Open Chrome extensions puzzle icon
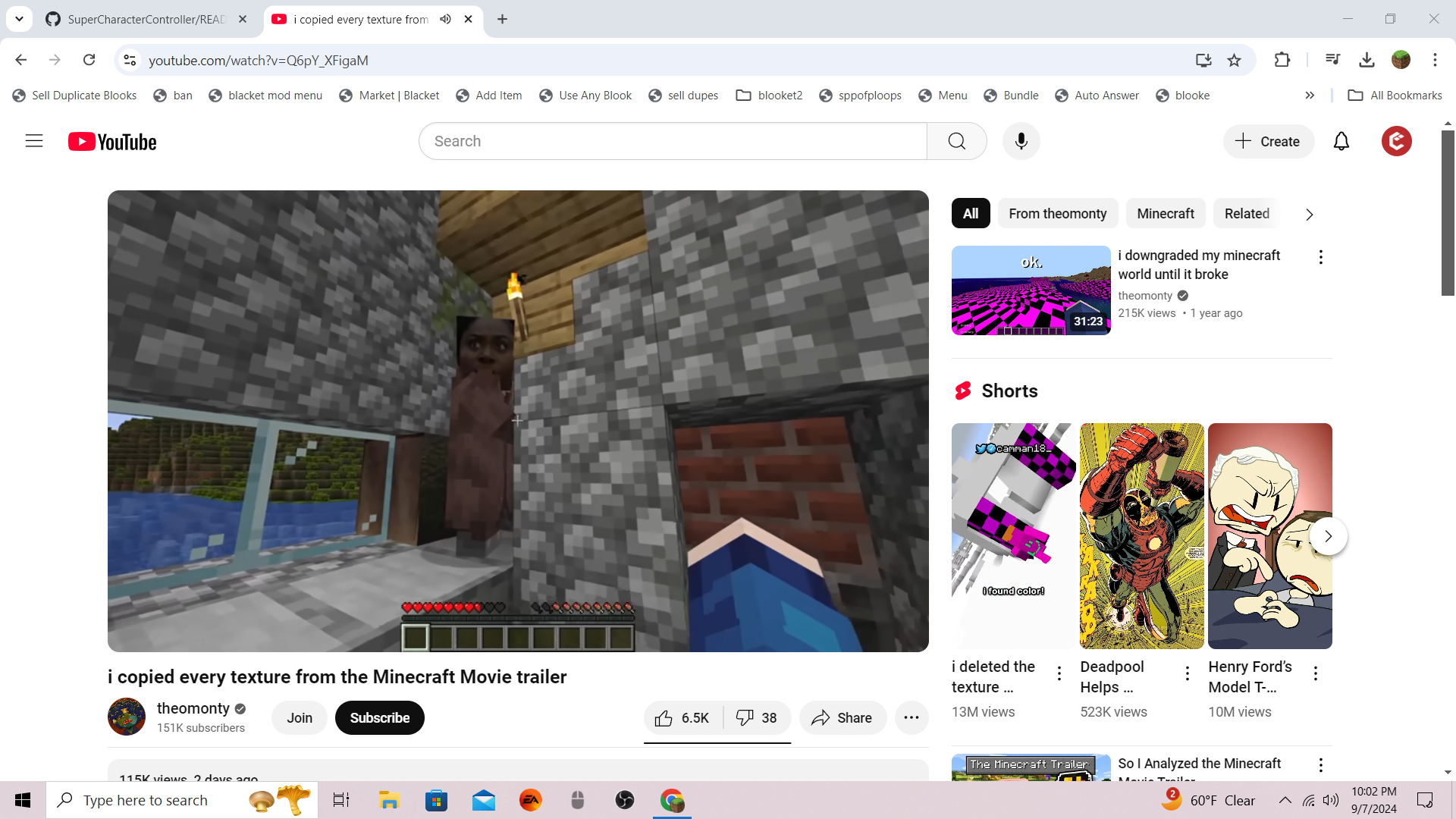 [1282, 60]
